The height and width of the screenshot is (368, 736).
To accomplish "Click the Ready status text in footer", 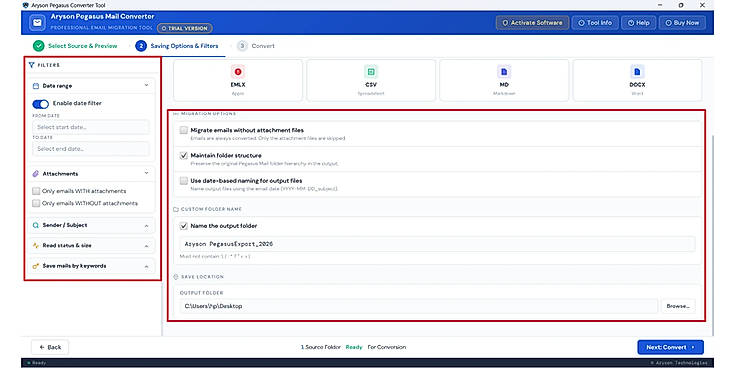I will pyautogui.click(x=354, y=347).
